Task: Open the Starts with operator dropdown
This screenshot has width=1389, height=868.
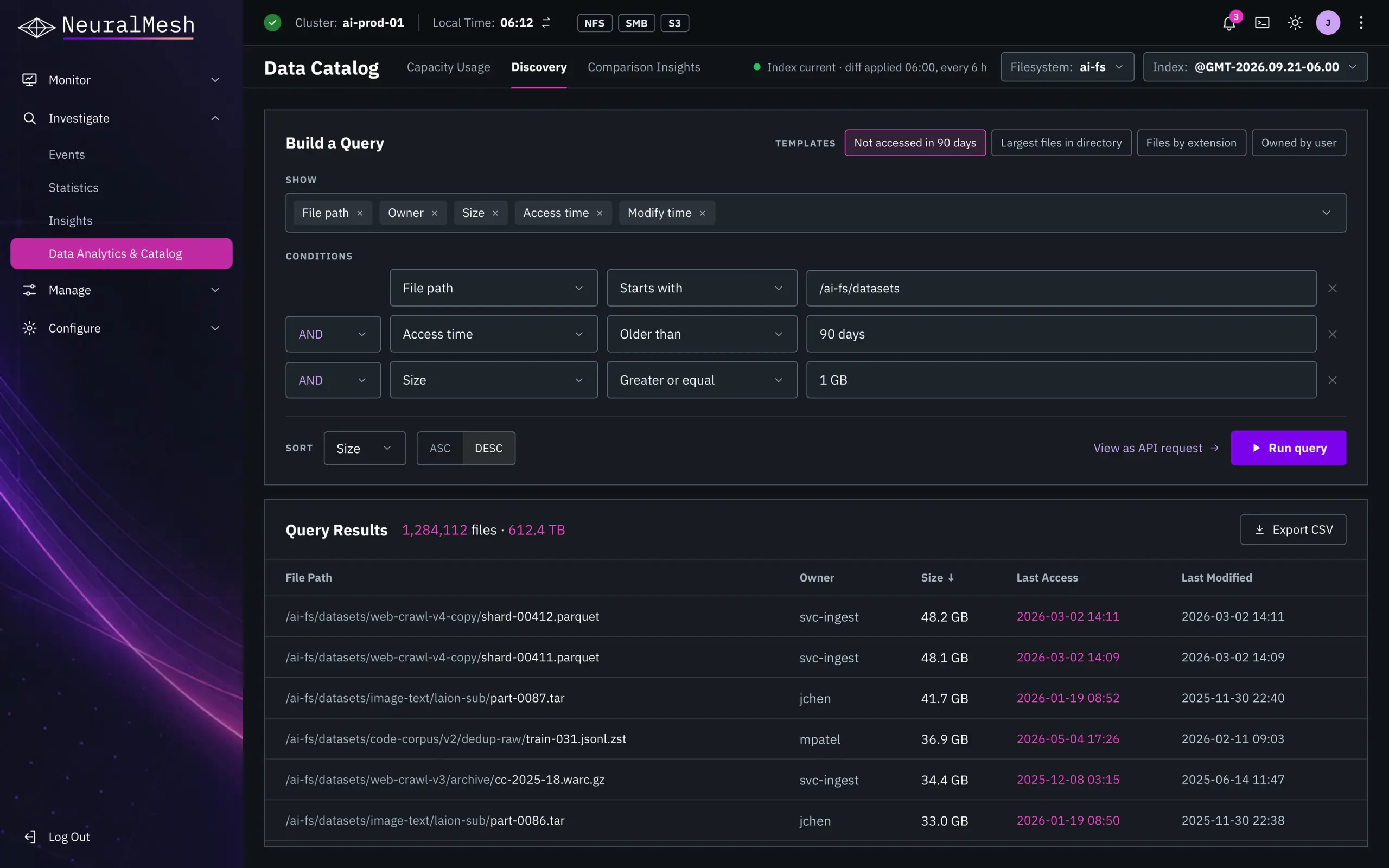Action: click(702, 288)
